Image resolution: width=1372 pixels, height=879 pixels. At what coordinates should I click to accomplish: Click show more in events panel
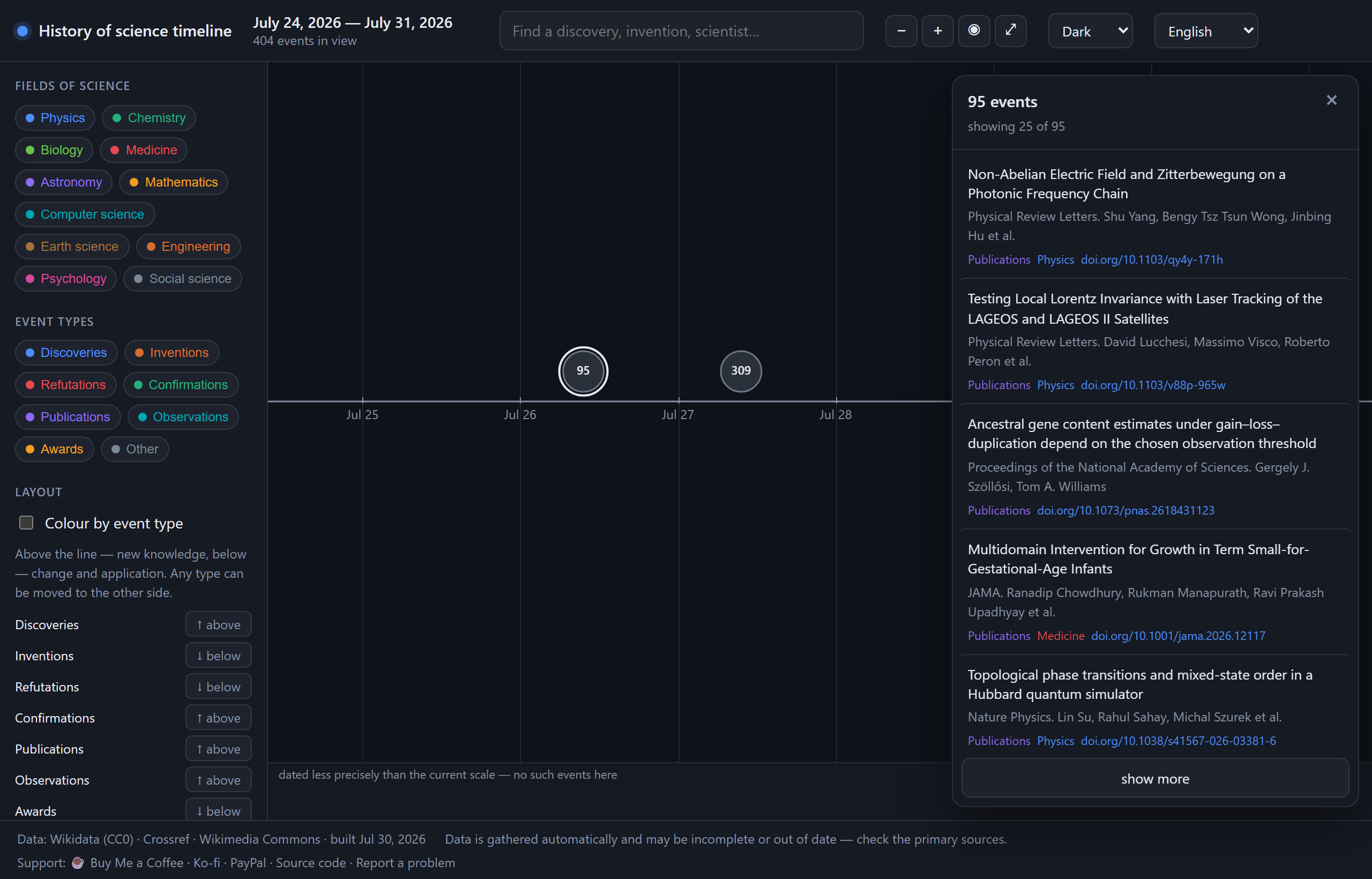(x=1155, y=779)
